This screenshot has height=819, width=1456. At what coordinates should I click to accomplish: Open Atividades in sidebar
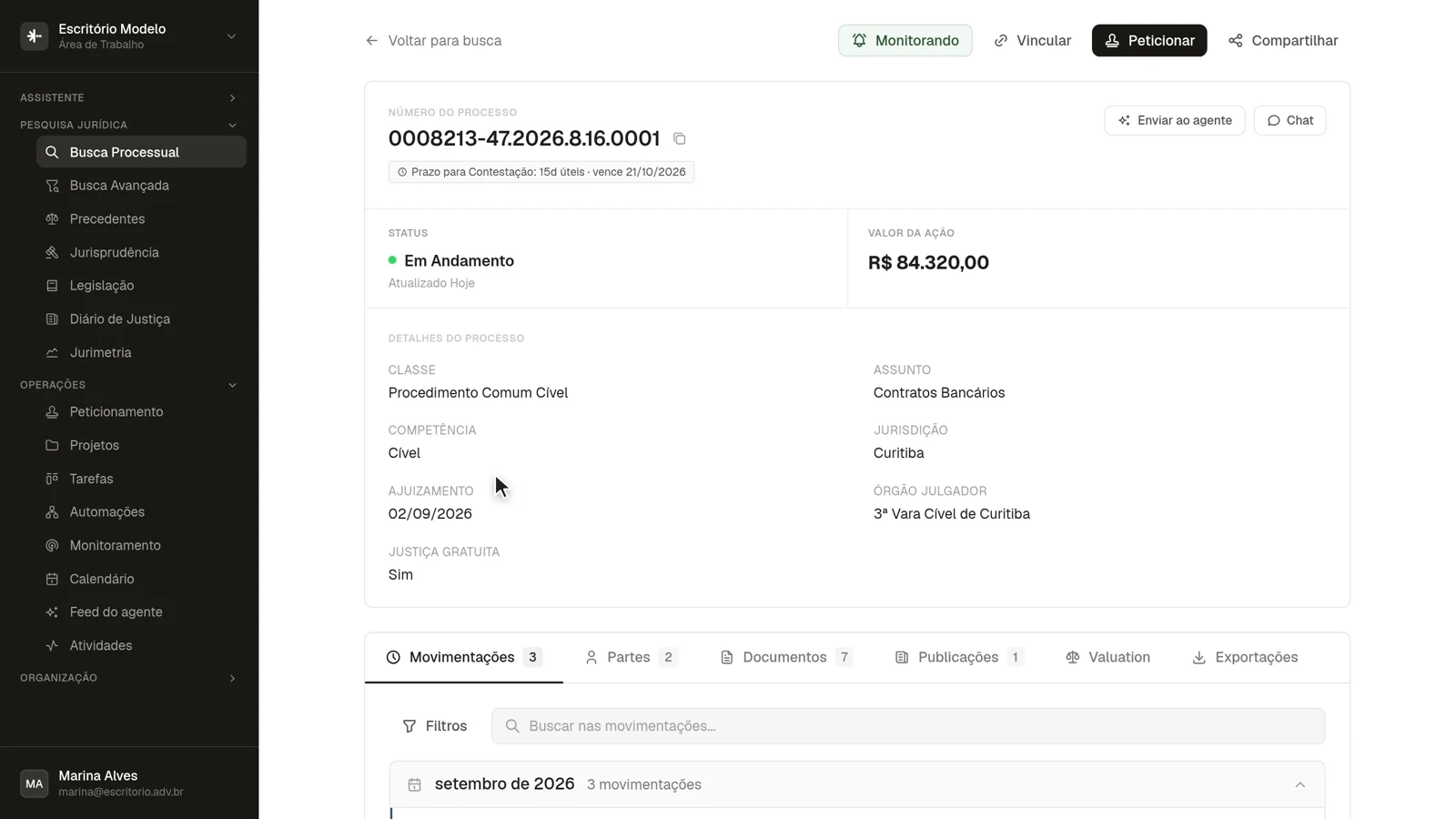click(141, 645)
